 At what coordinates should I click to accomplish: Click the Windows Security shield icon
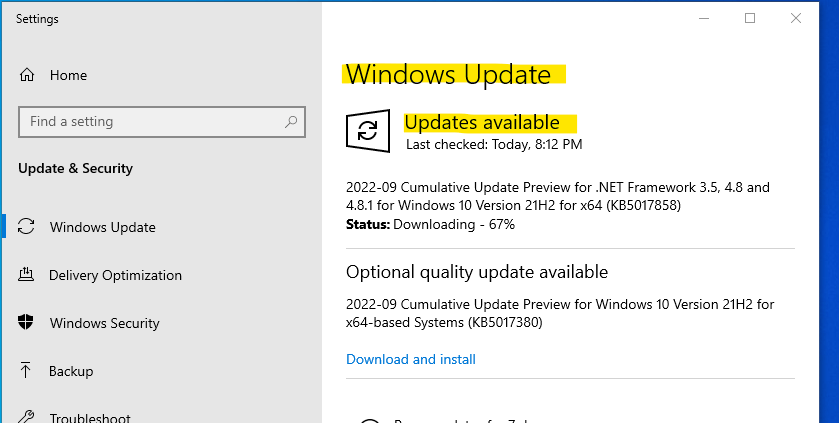pos(27,323)
